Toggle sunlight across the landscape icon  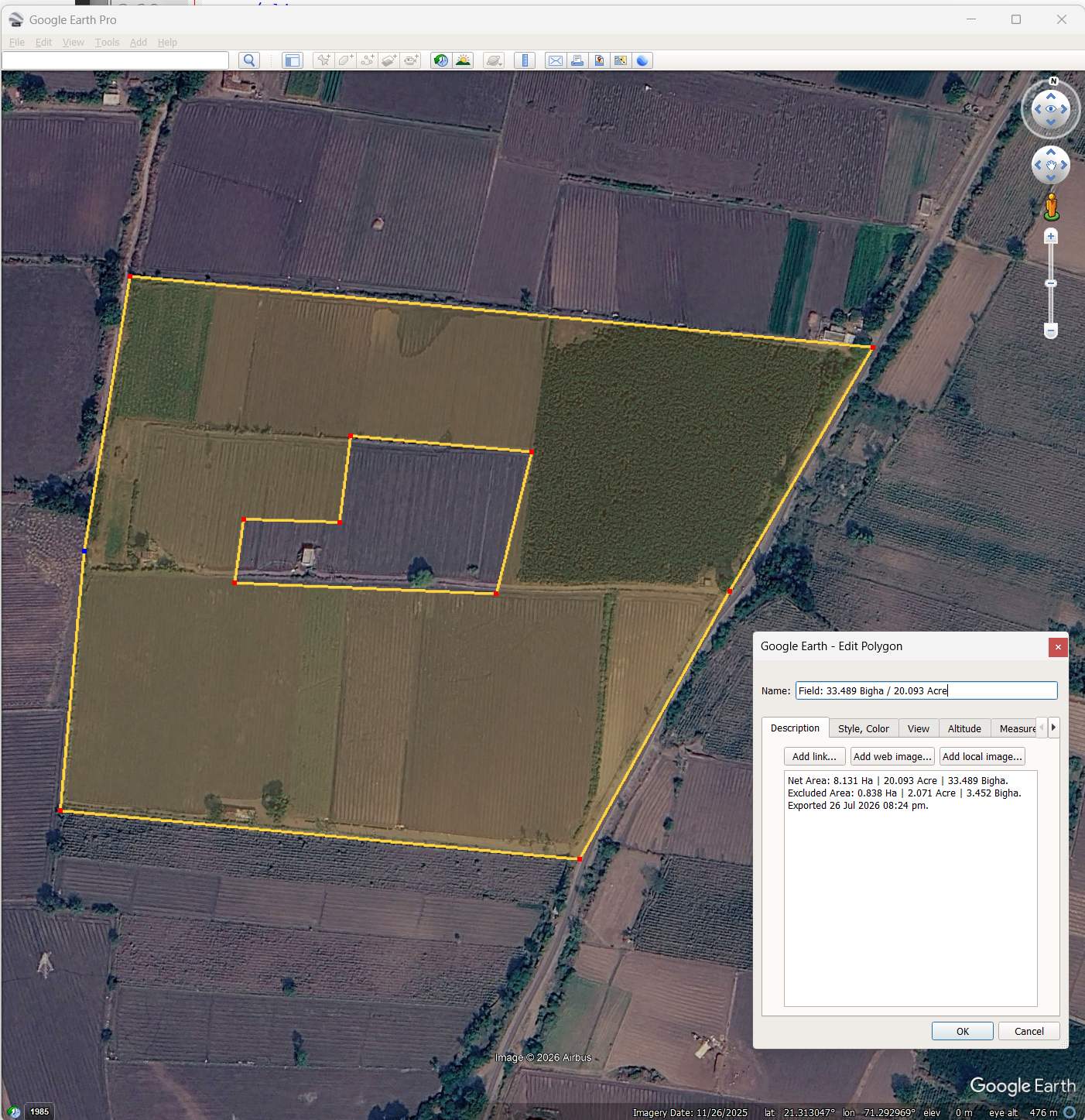coord(463,60)
